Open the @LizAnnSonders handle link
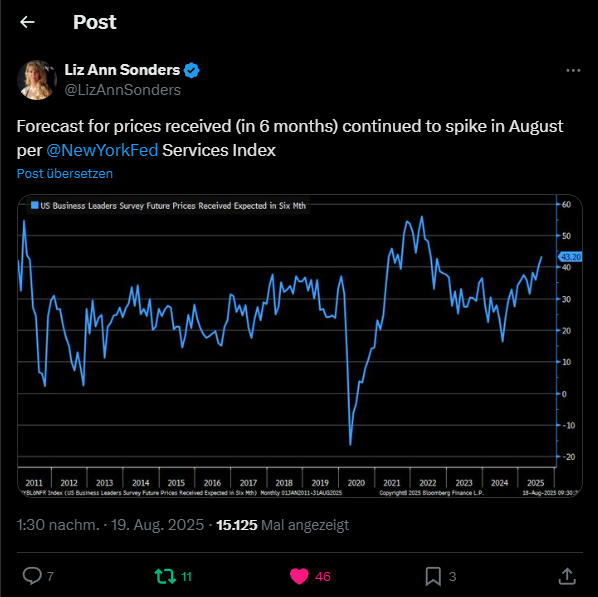 click(x=122, y=90)
